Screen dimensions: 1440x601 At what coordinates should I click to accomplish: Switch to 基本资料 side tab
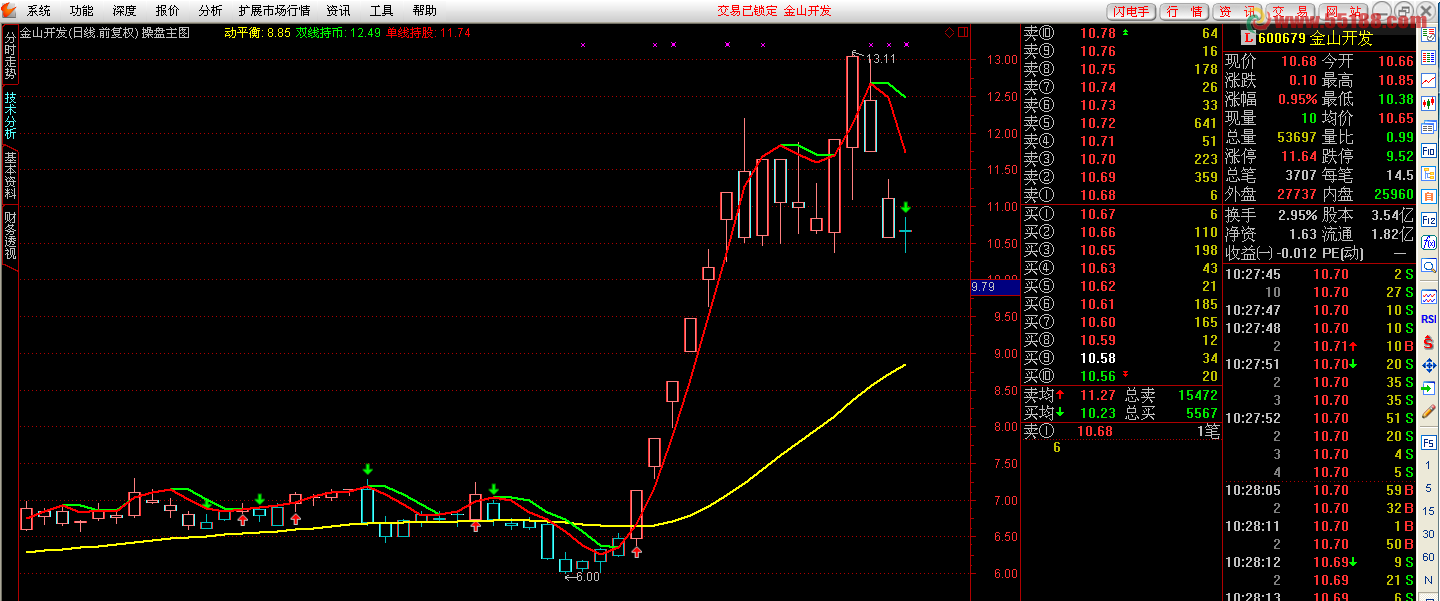10,175
